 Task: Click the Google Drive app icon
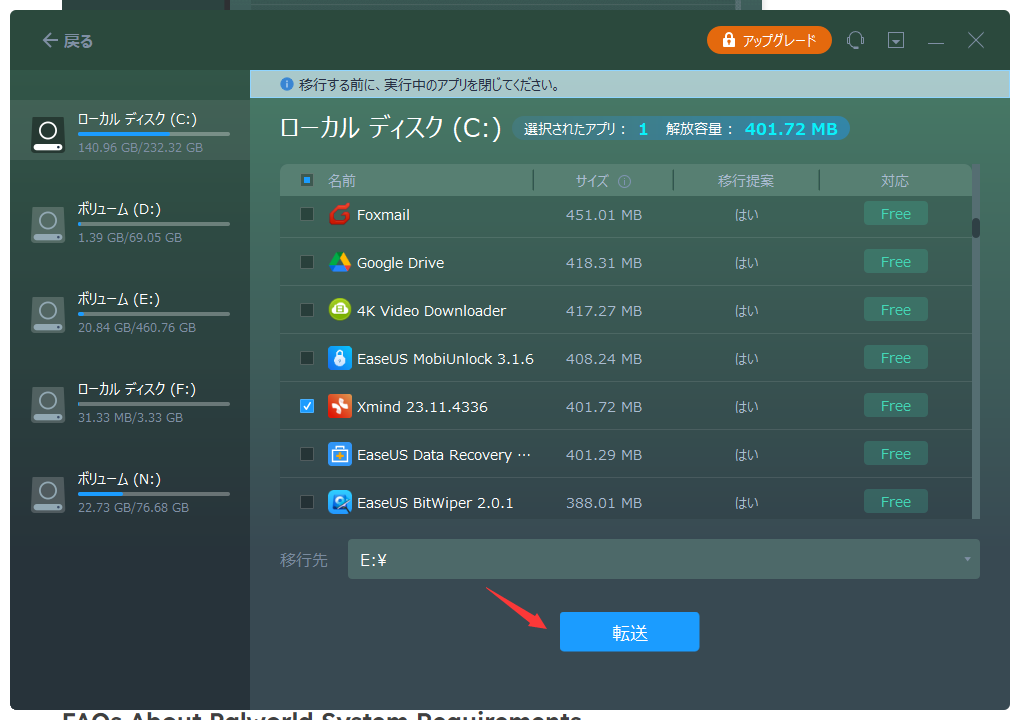[340, 262]
